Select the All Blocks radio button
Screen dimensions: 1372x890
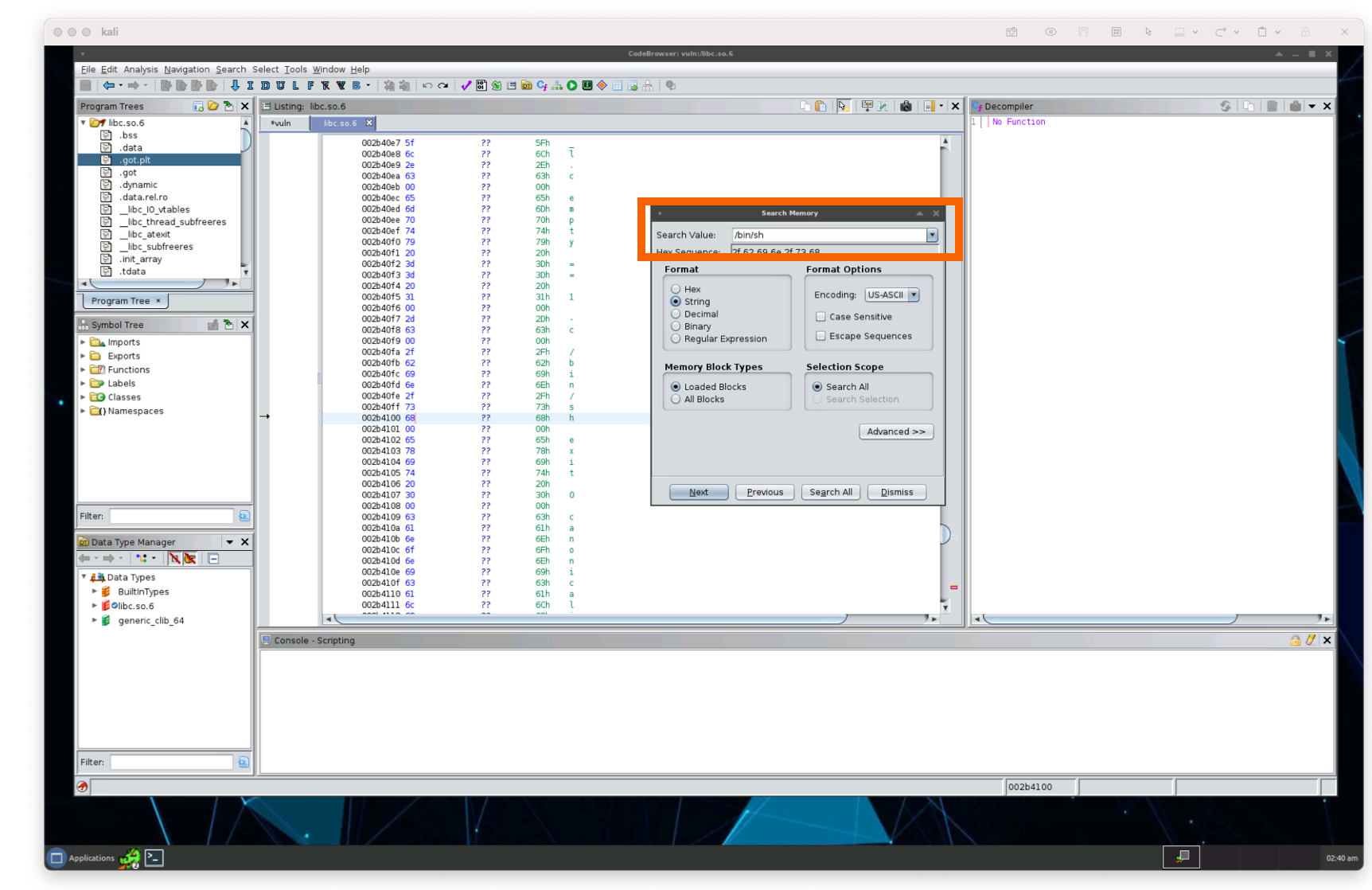676,400
